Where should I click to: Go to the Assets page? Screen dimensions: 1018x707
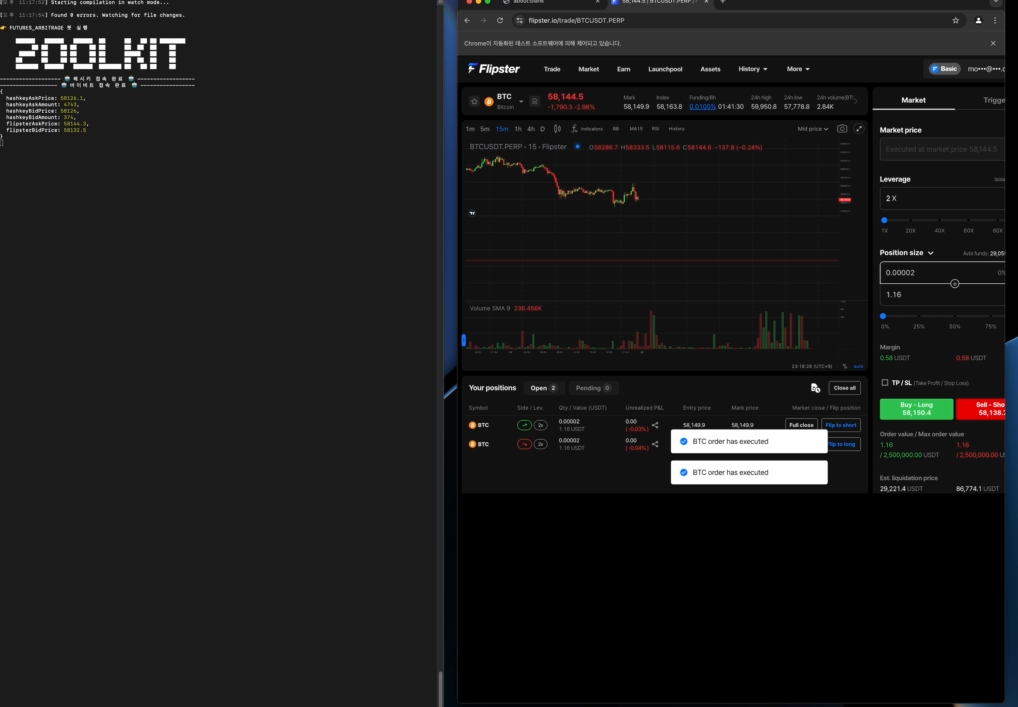coord(710,69)
